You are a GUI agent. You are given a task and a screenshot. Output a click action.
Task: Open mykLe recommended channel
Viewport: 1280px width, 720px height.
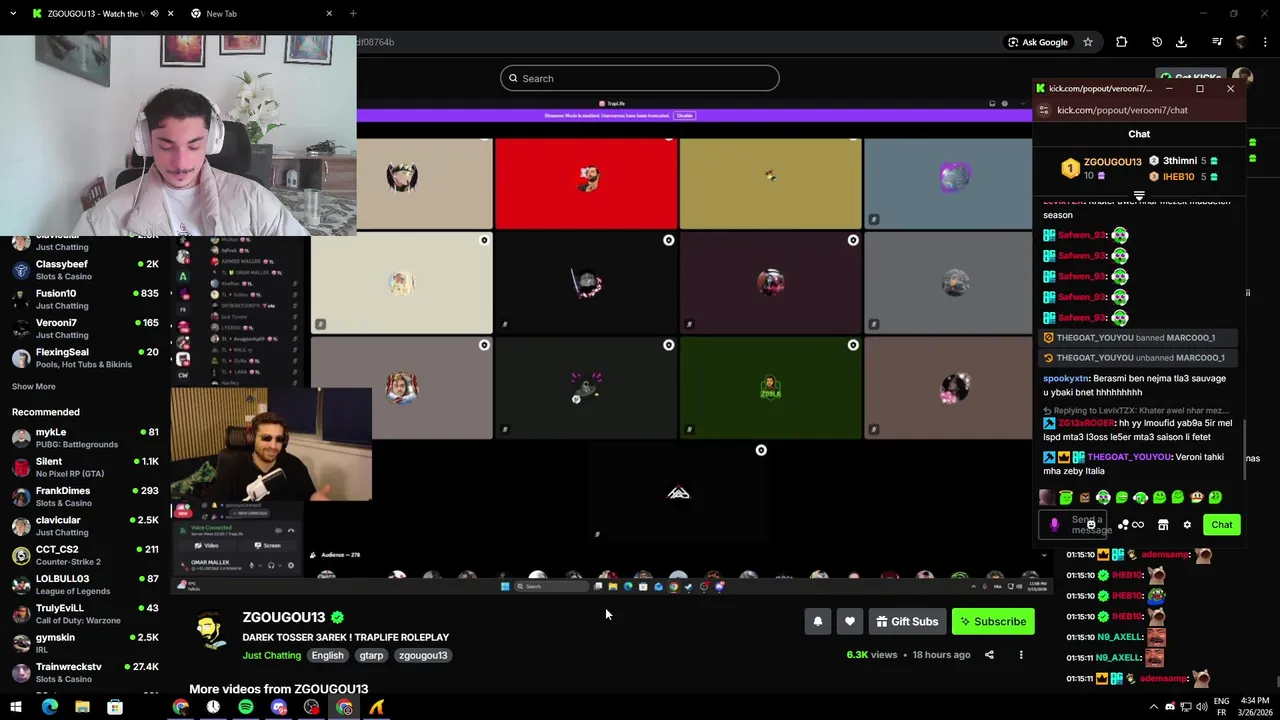point(85,438)
